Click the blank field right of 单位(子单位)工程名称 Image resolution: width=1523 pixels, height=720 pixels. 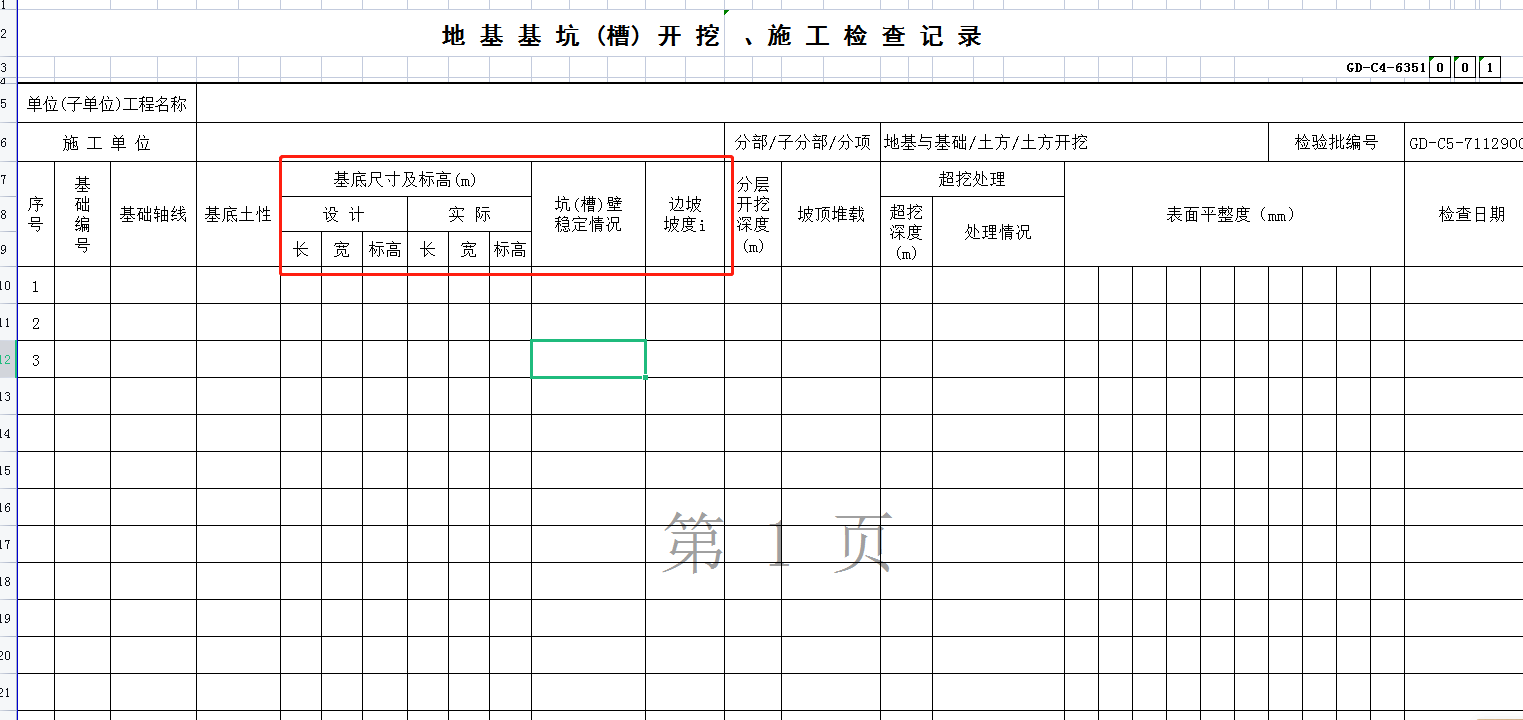pyautogui.click(x=860, y=104)
